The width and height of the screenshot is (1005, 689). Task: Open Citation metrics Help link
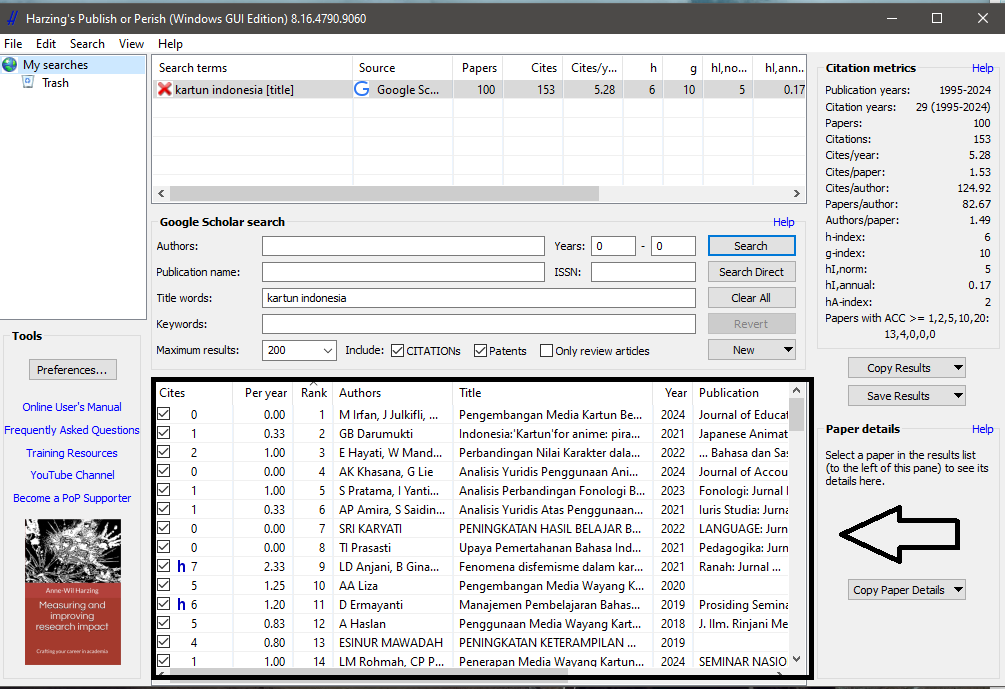tap(982, 68)
